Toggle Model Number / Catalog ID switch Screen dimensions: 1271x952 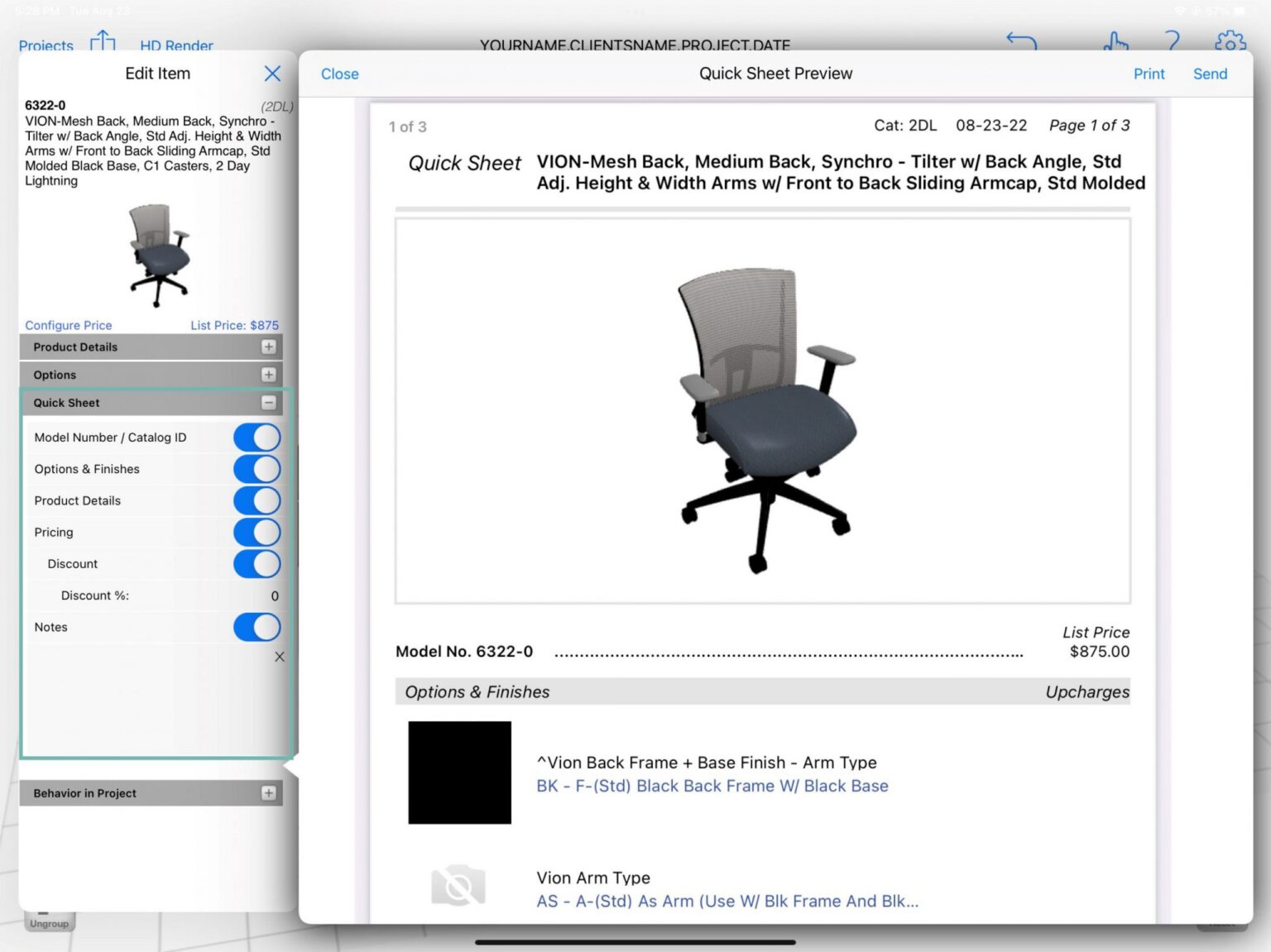[257, 438]
